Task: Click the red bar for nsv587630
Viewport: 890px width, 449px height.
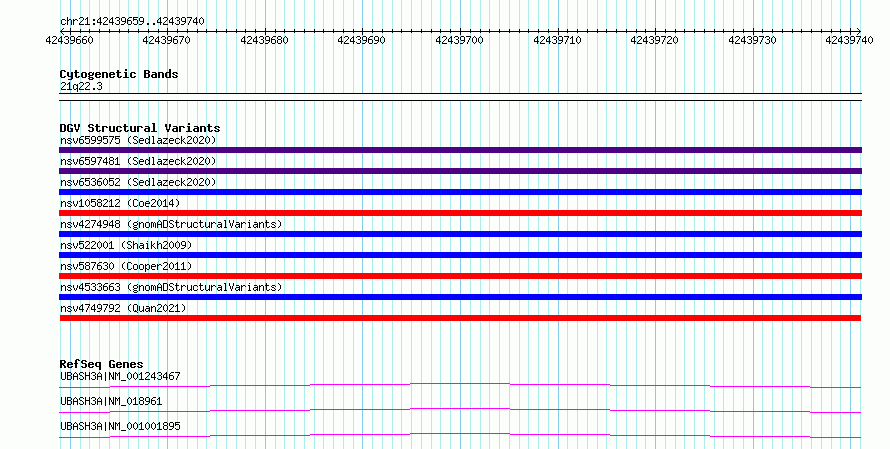Action: [x=460, y=276]
